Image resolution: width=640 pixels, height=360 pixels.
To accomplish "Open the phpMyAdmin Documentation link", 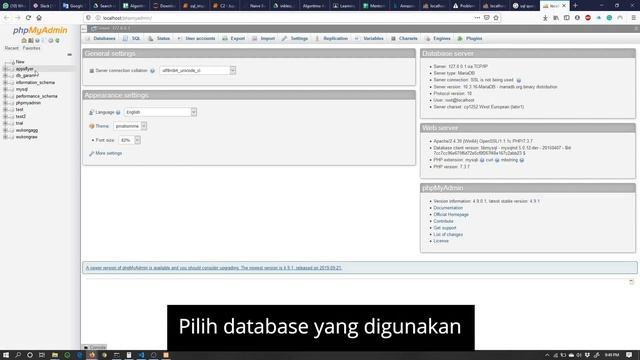I will point(448,208).
